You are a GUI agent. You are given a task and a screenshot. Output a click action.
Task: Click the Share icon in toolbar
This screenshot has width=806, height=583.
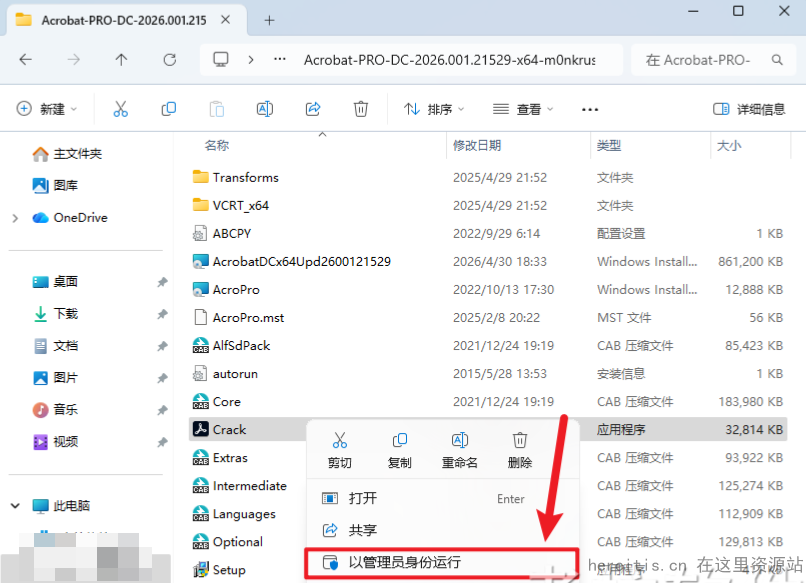point(313,109)
